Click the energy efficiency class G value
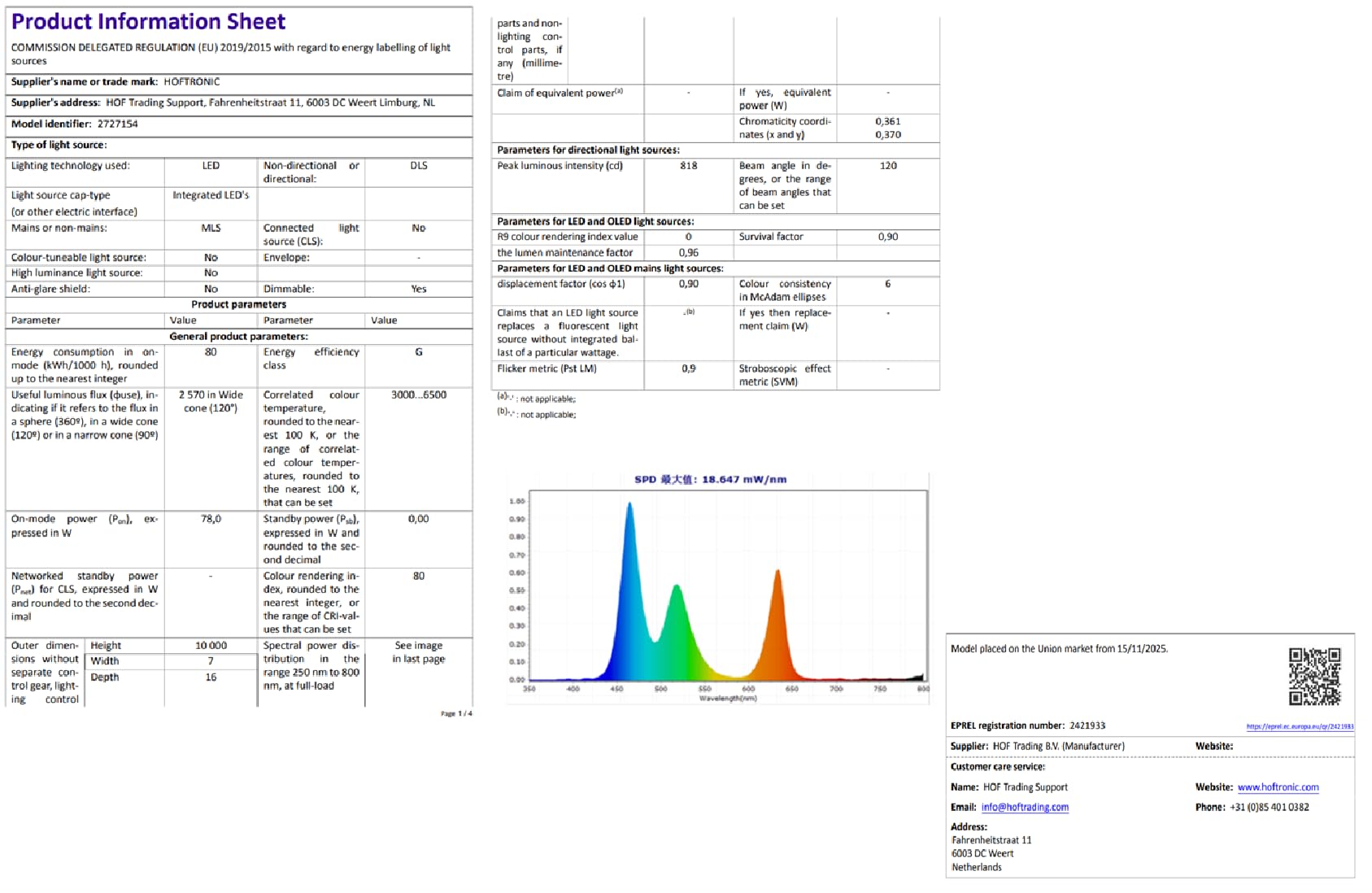 [419, 352]
